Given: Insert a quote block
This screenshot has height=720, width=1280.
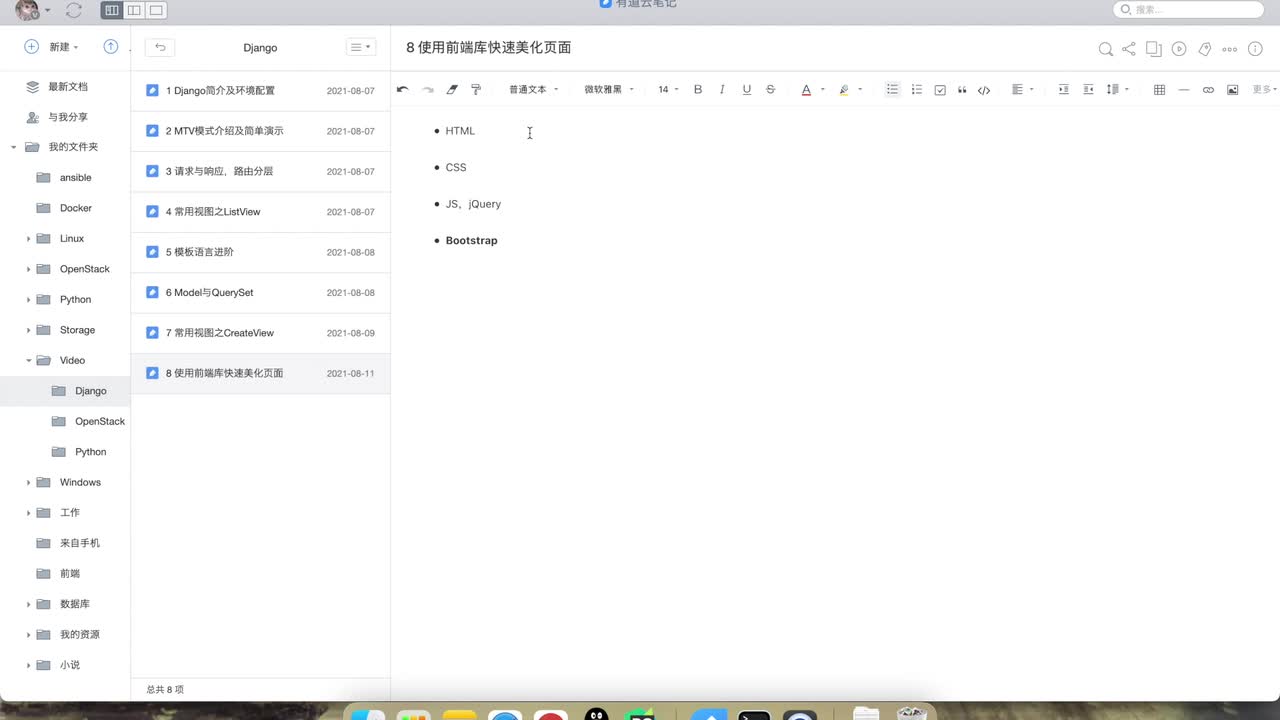Looking at the screenshot, I should (962, 90).
